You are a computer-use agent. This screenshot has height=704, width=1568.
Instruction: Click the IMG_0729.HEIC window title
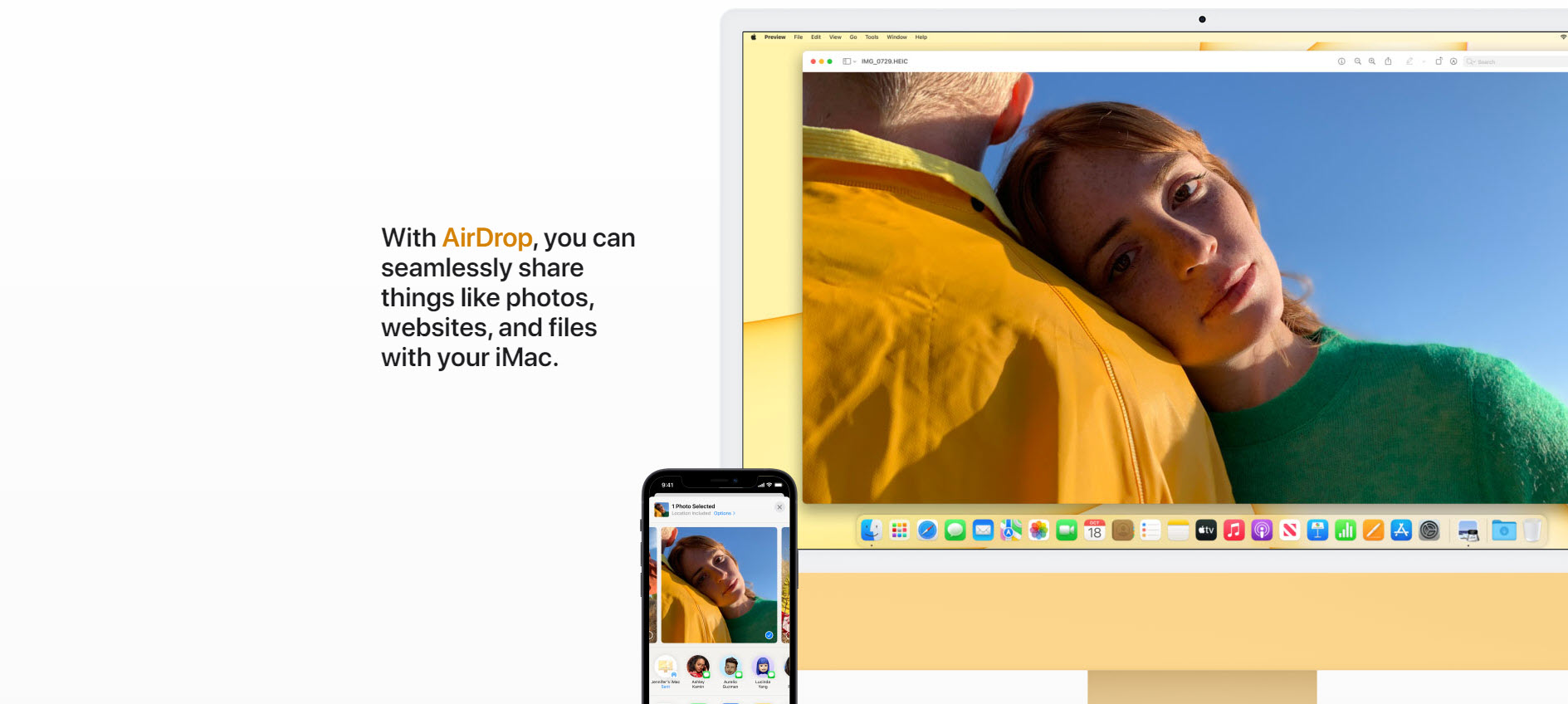click(x=885, y=61)
